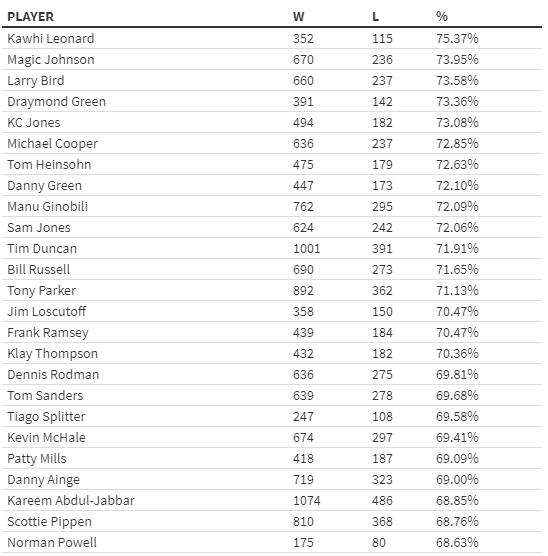Image resolution: width=548 pixels, height=556 pixels.
Task: Click Bill Russell's 71.65% cell
Action: [x=457, y=269]
